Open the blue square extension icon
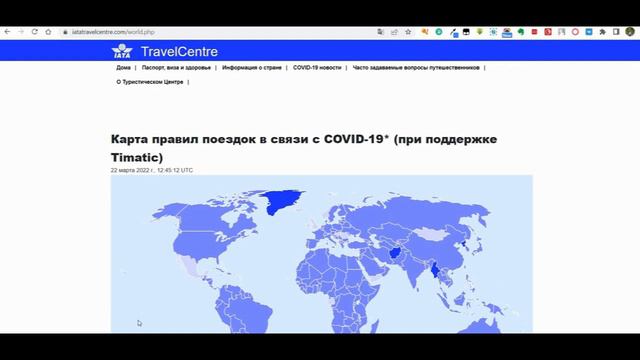 tap(589, 32)
